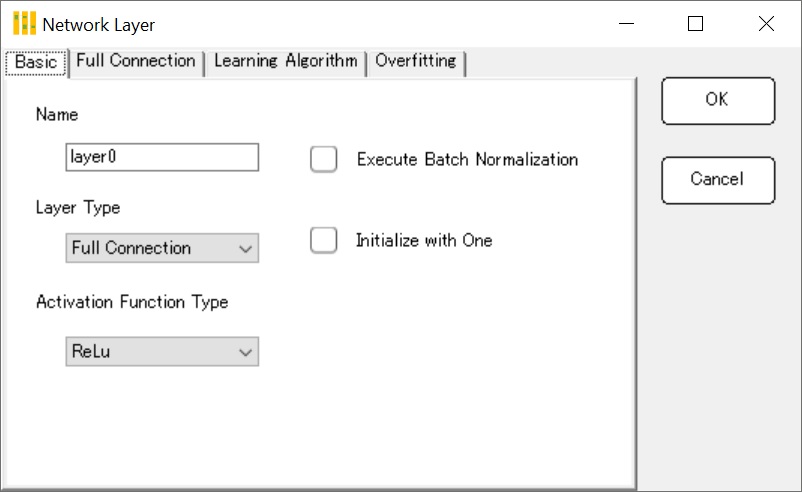Toggle Initialize with One checkbox

click(x=323, y=240)
